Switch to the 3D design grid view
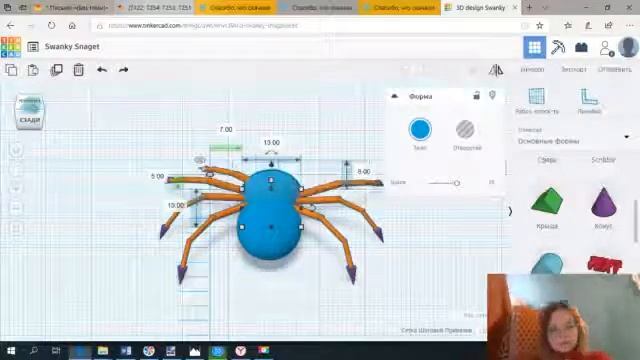This screenshot has width=640, height=360. [x=534, y=47]
